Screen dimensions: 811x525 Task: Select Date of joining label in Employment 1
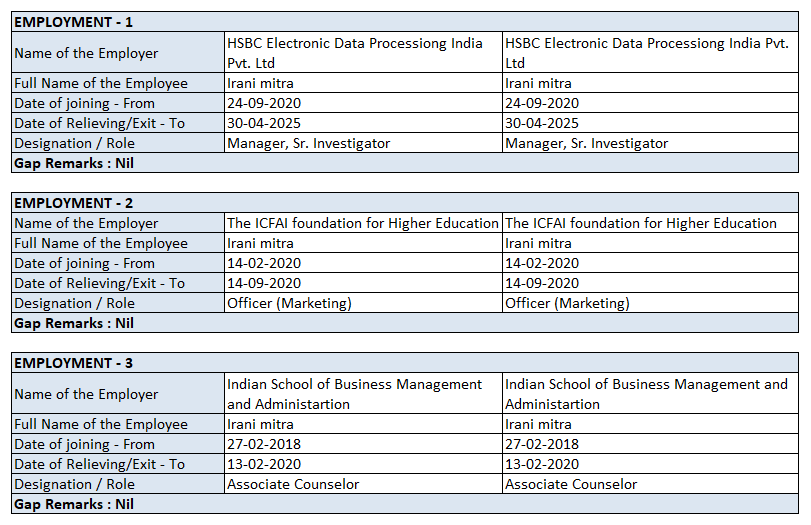[x=85, y=103]
